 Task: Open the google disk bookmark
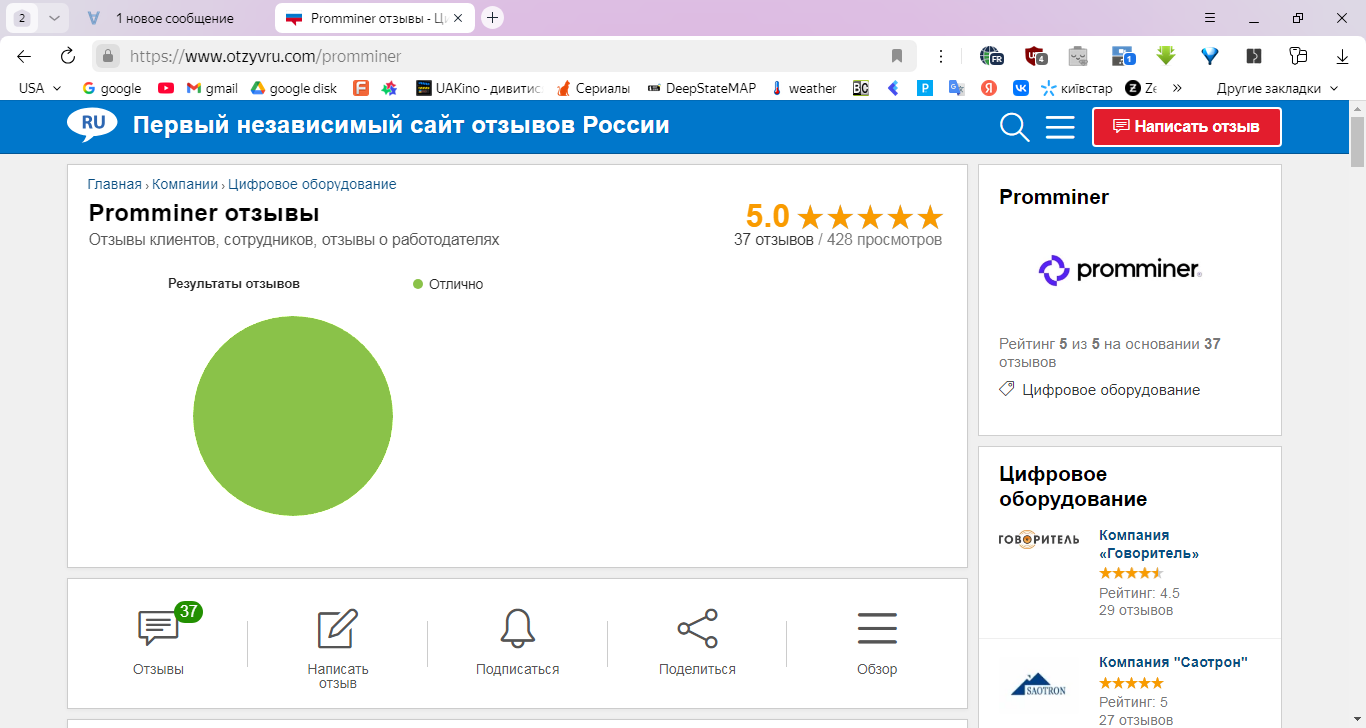[x=293, y=88]
